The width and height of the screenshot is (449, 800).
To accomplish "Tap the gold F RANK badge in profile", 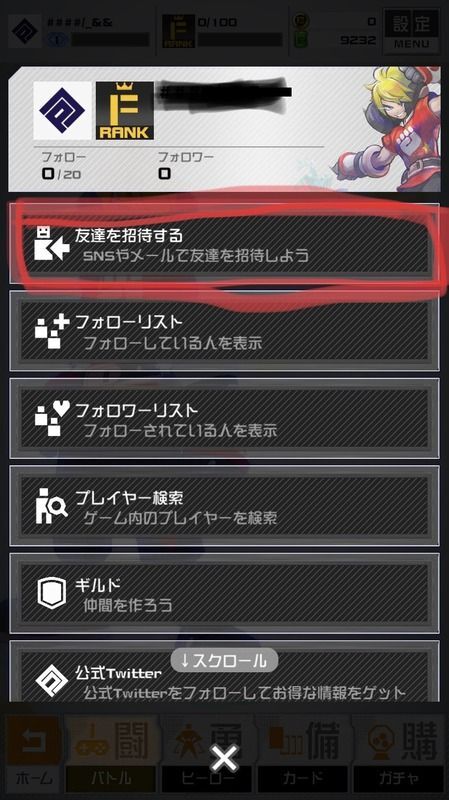I will (x=124, y=111).
